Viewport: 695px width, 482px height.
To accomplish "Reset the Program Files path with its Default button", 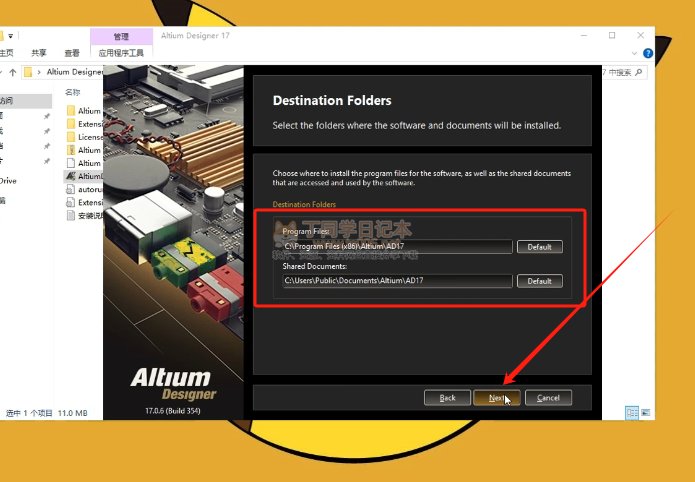I will pyautogui.click(x=539, y=247).
